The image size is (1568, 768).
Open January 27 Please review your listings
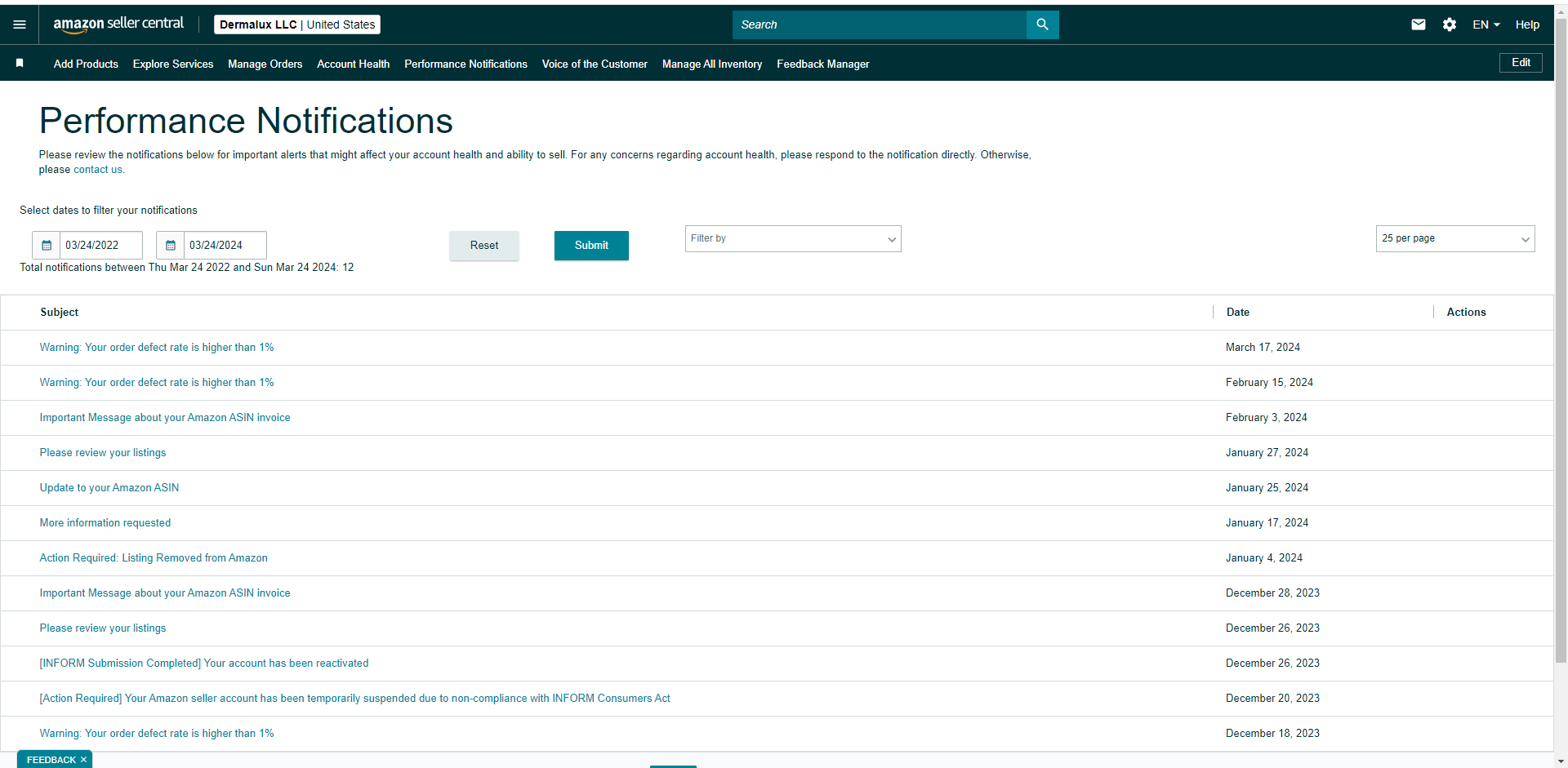click(x=103, y=453)
